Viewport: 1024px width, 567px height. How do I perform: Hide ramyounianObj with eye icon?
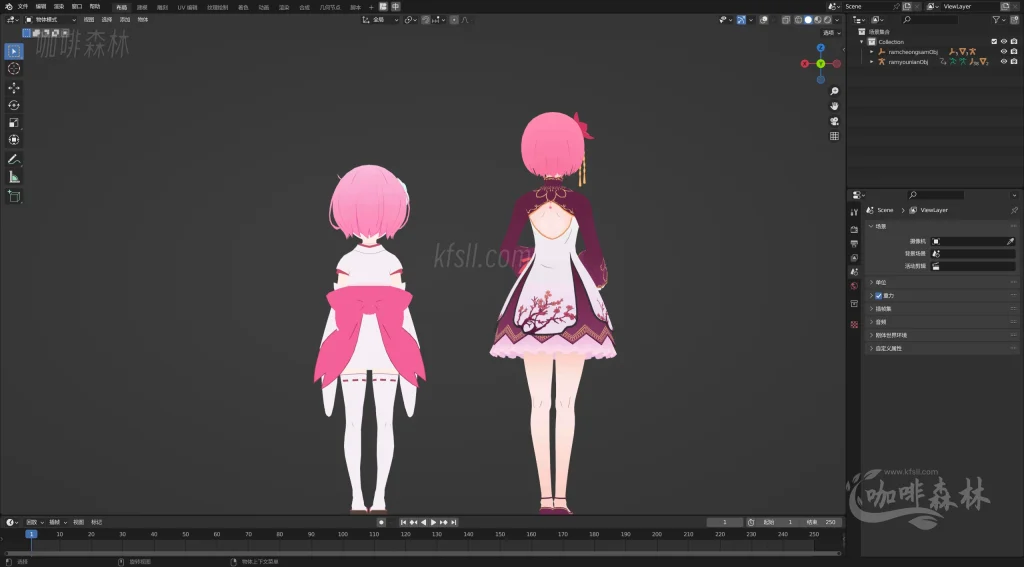pyautogui.click(x=1004, y=61)
